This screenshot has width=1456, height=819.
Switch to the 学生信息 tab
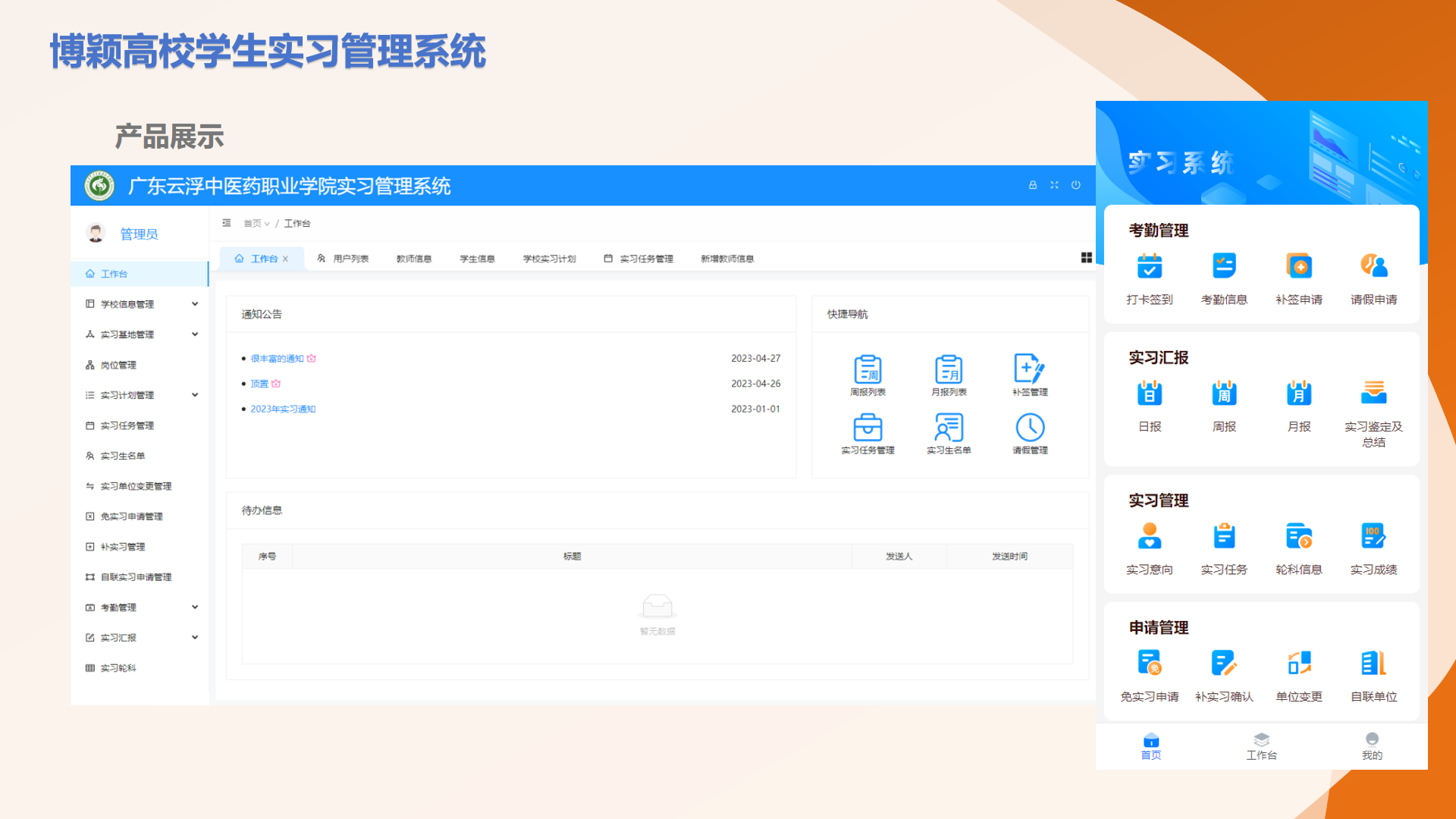pyautogui.click(x=477, y=259)
